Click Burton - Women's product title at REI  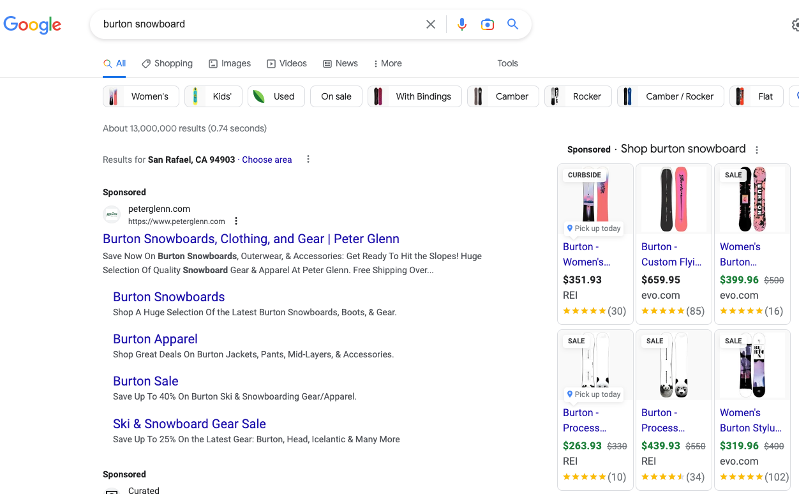587,254
